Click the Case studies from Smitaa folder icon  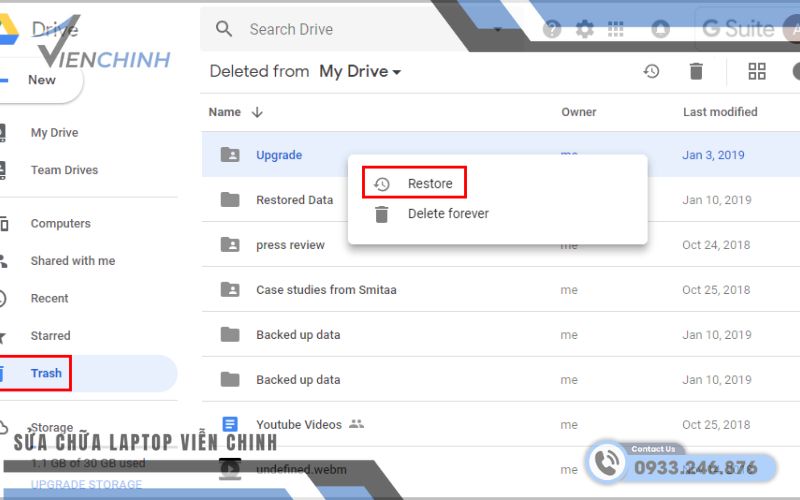pos(230,289)
